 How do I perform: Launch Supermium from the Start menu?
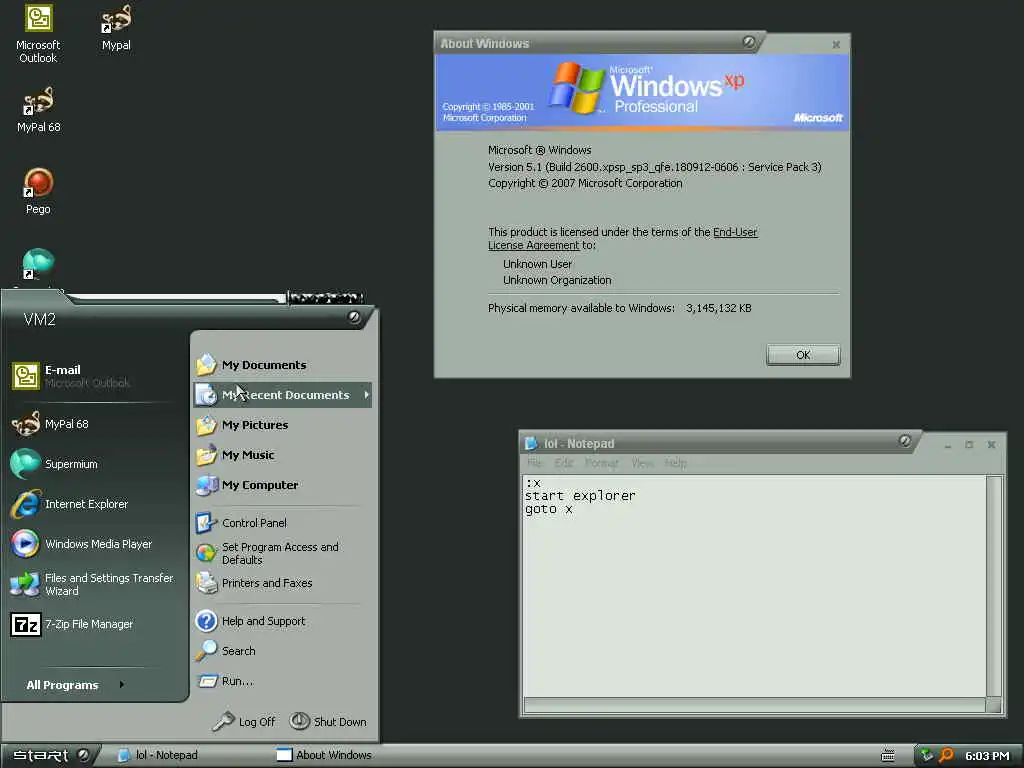point(55,464)
